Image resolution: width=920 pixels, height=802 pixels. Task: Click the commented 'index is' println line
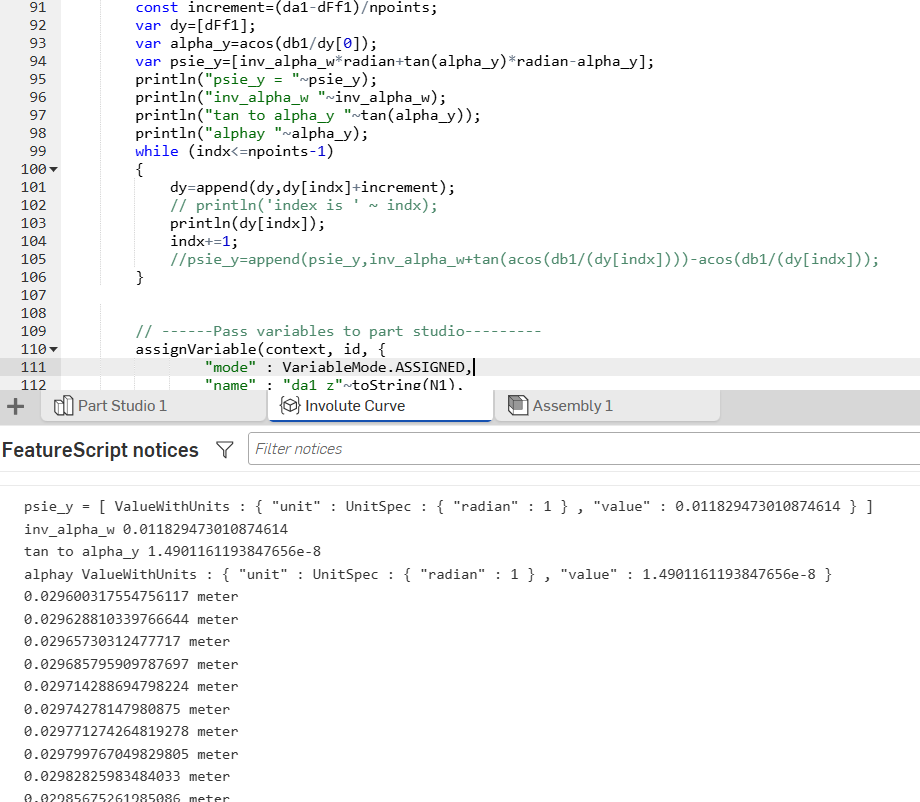point(303,205)
